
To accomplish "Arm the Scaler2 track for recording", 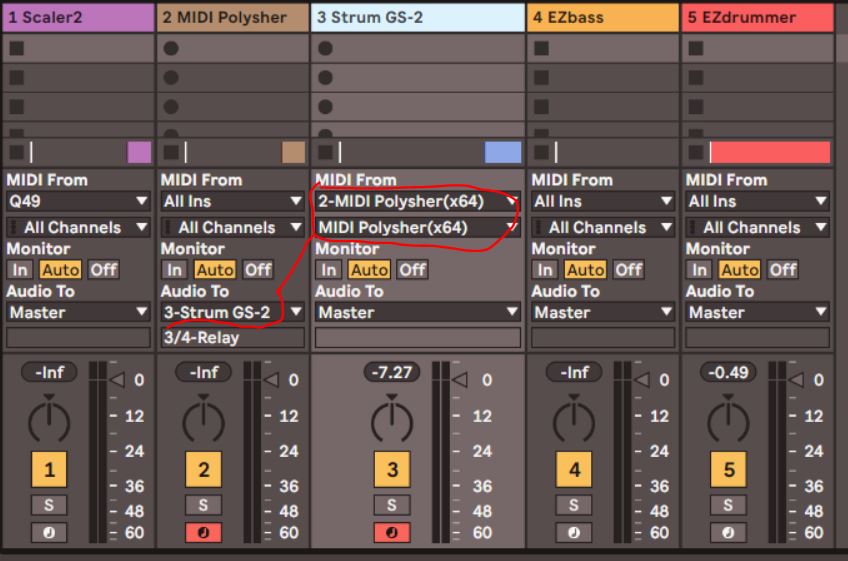I will click(49, 532).
